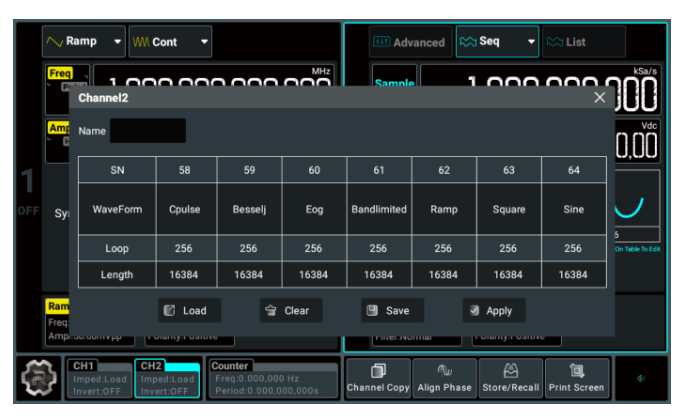Open the Ramp waveform dropdown
The width and height of the screenshot is (688, 419).
tap(84, 42)
